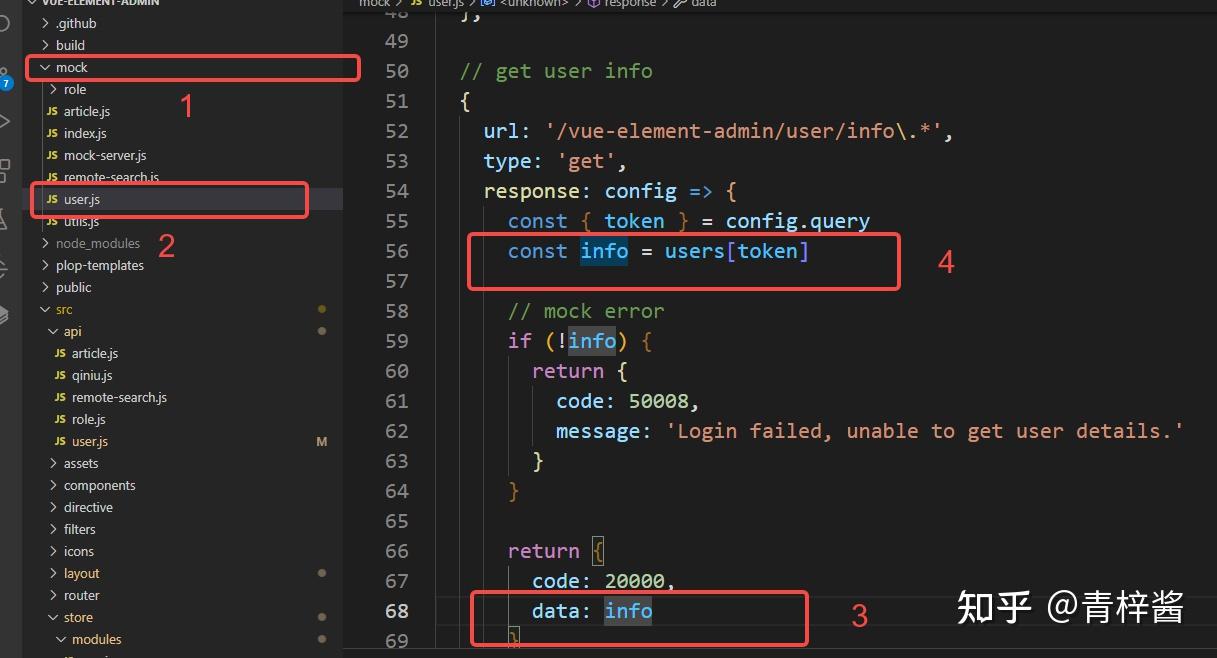Click the '// get user info' comment
This screenshot has width=1217, height=658.
click(556, 71)
